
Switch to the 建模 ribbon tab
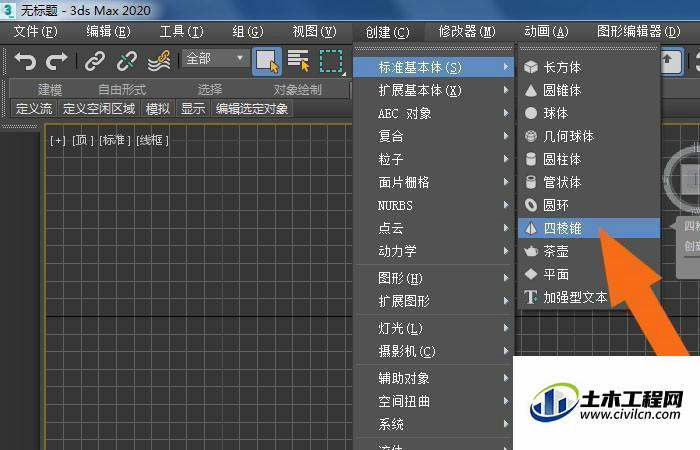pos(50,90)
